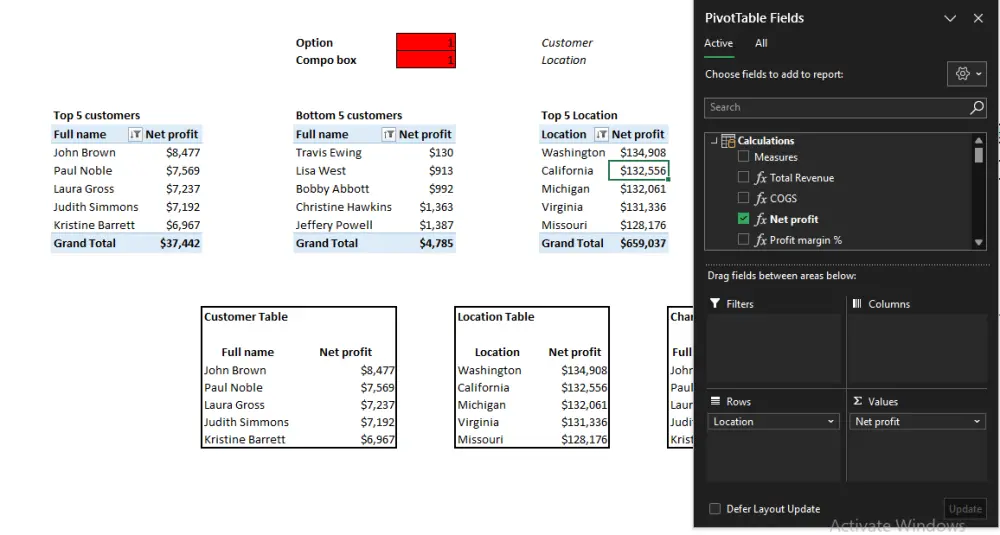Image resolution: width=1000 pixels, height=535 pixels.
Task: Open the pane options chevron menu
Action: point(950,18)
